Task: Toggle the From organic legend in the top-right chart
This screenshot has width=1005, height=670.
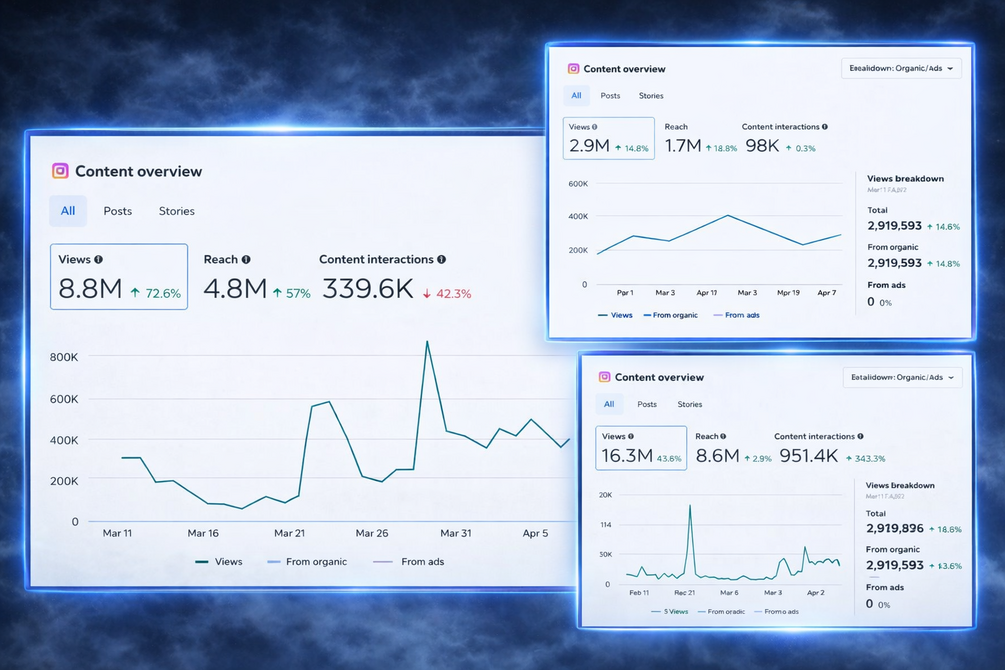Action: point(670,315)
